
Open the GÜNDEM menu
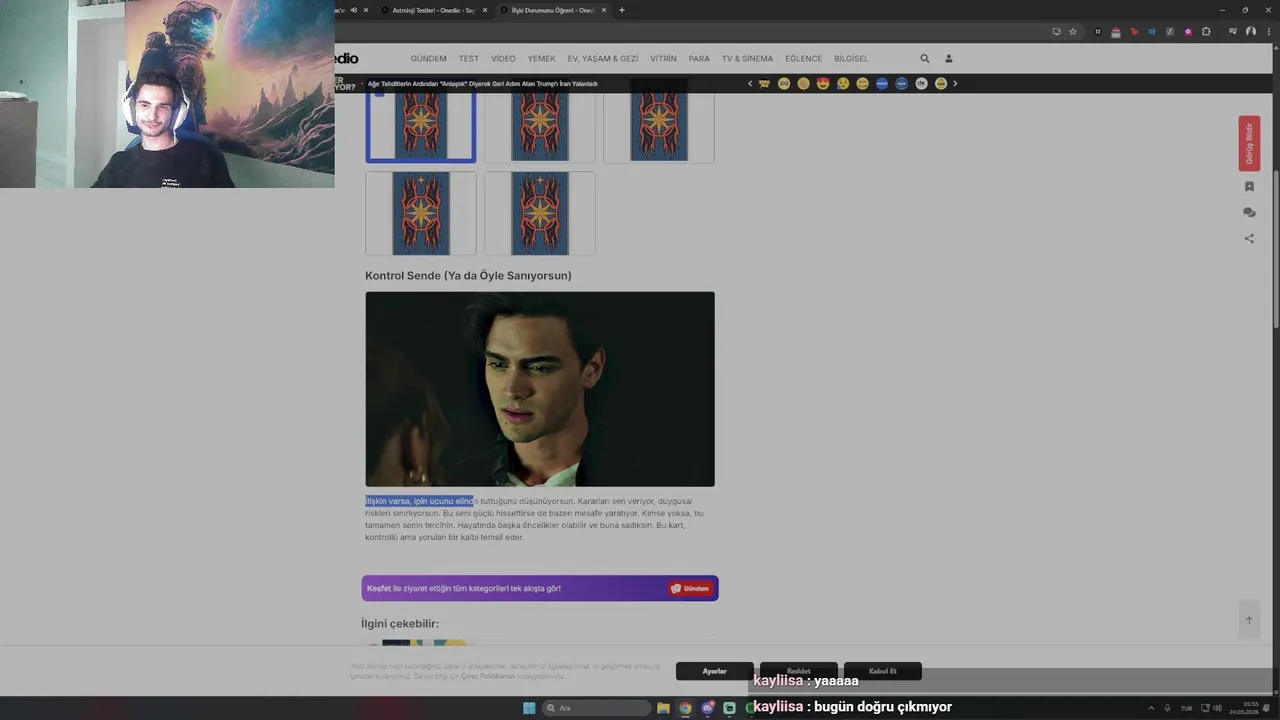point(429,59)
